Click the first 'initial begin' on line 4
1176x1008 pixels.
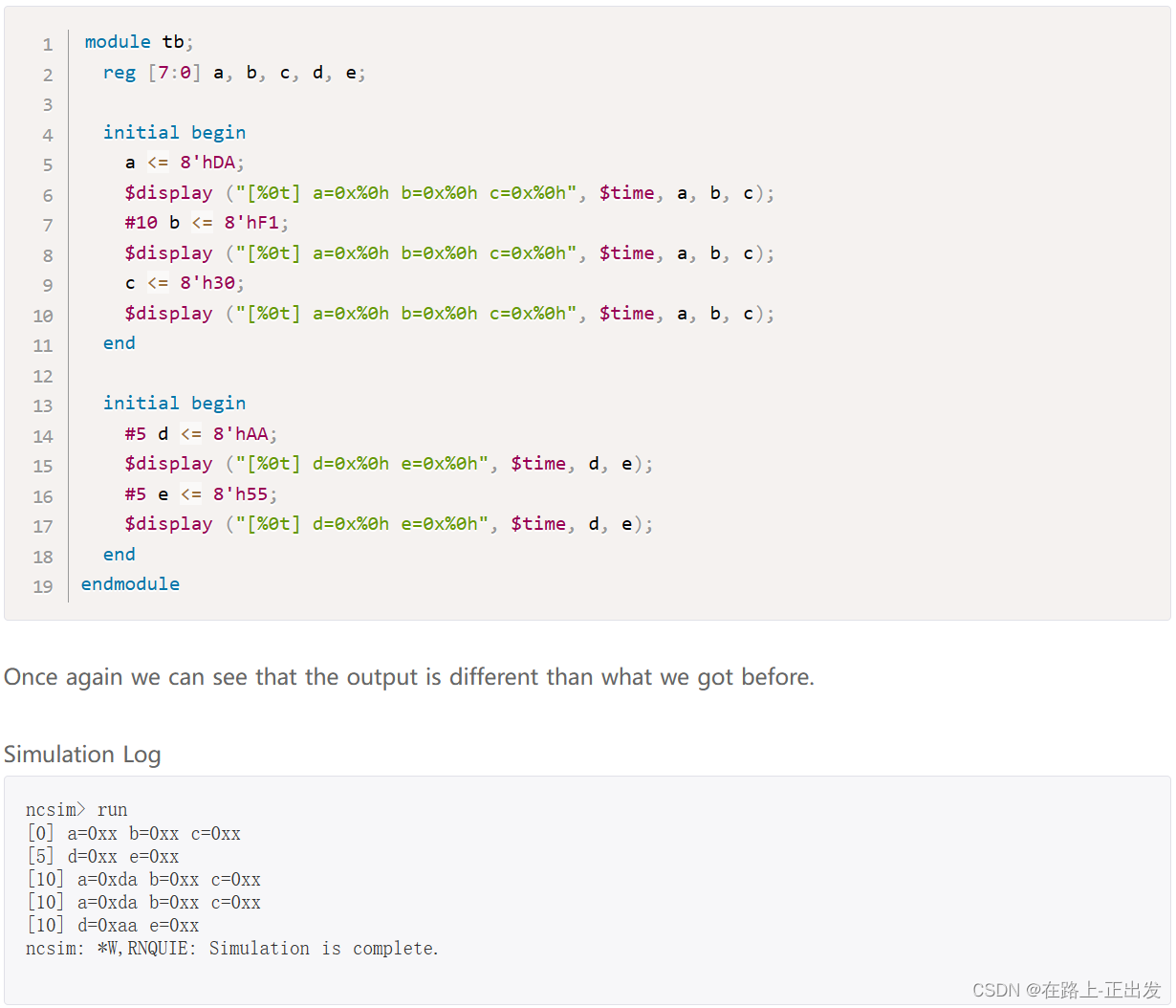click(174, 133)
